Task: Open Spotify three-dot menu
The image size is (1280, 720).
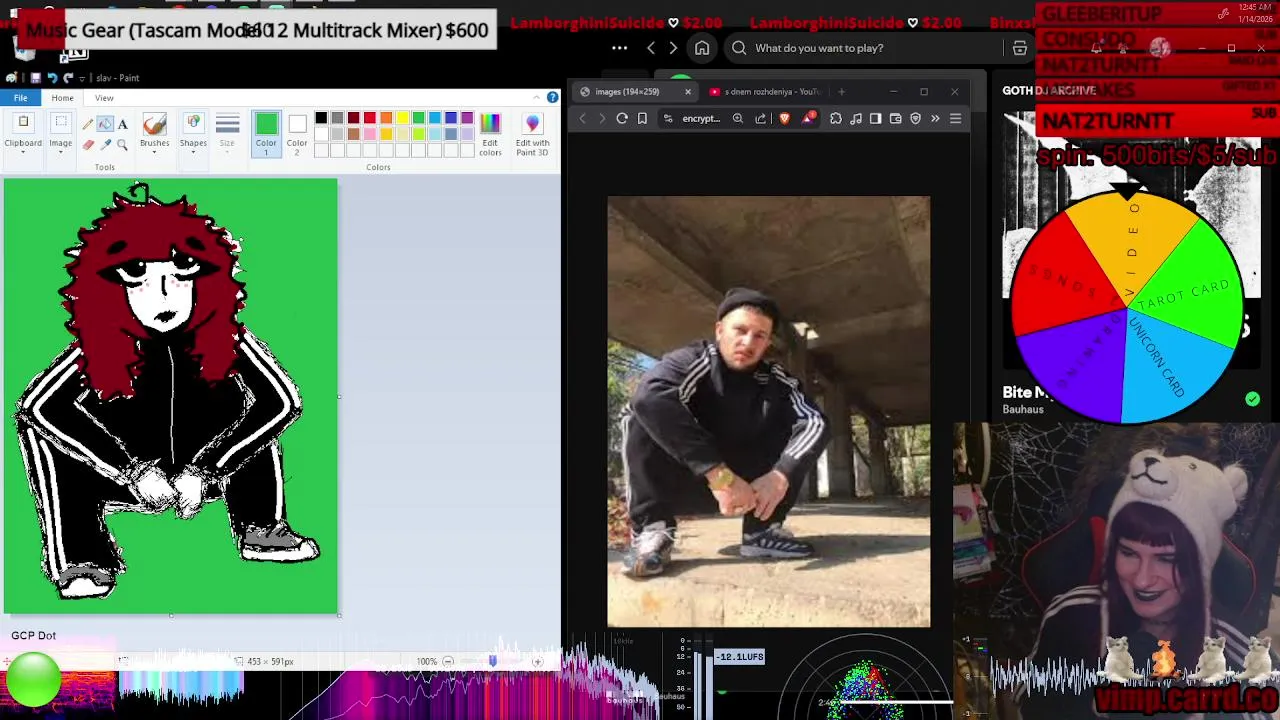Action: (619, 48)
